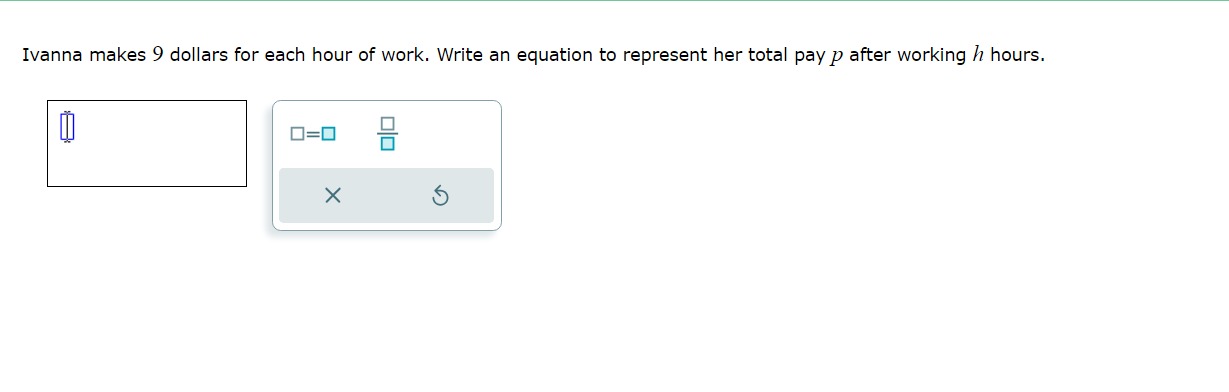Click the italic variable h in the question
Screen dimensions: 1229x392
tap(978, 55)
